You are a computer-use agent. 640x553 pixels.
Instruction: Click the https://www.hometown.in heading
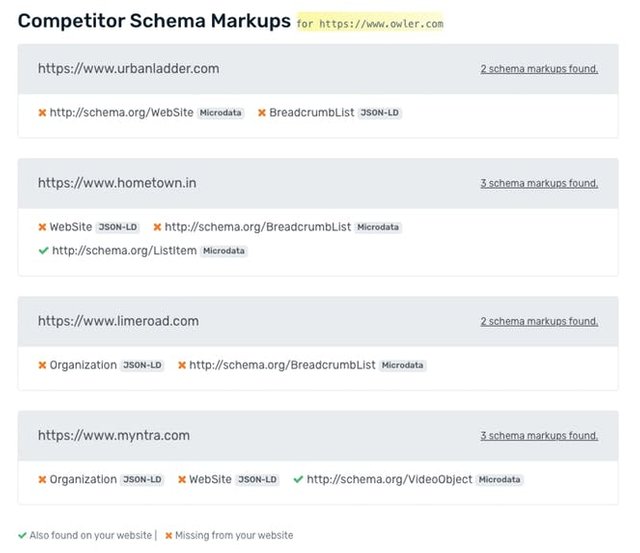pyautogui.click(x=117, y=183)
